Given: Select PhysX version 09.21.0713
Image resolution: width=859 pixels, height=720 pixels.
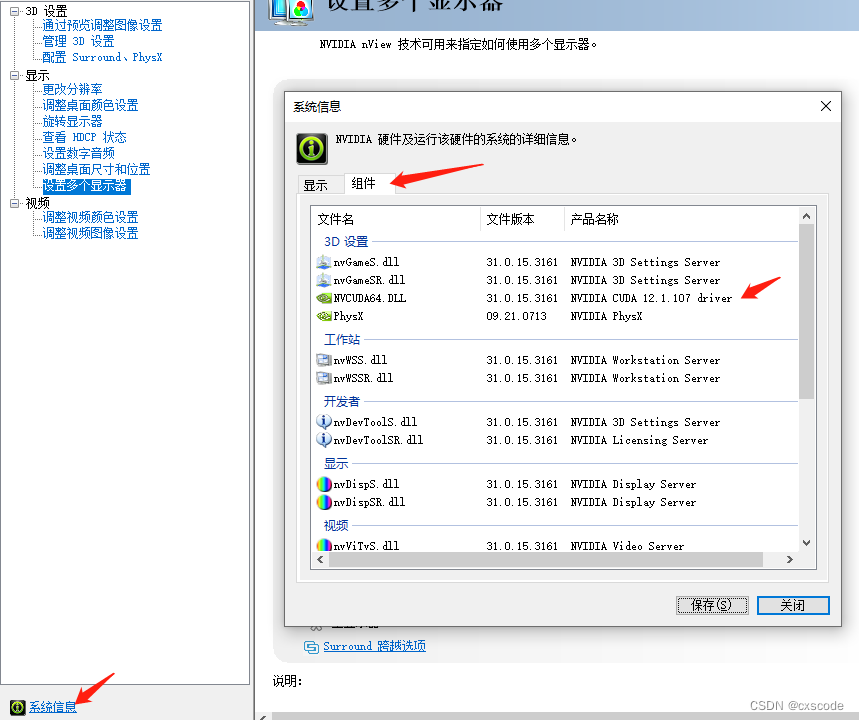Looking at the screenshot, I should point(516,316).
